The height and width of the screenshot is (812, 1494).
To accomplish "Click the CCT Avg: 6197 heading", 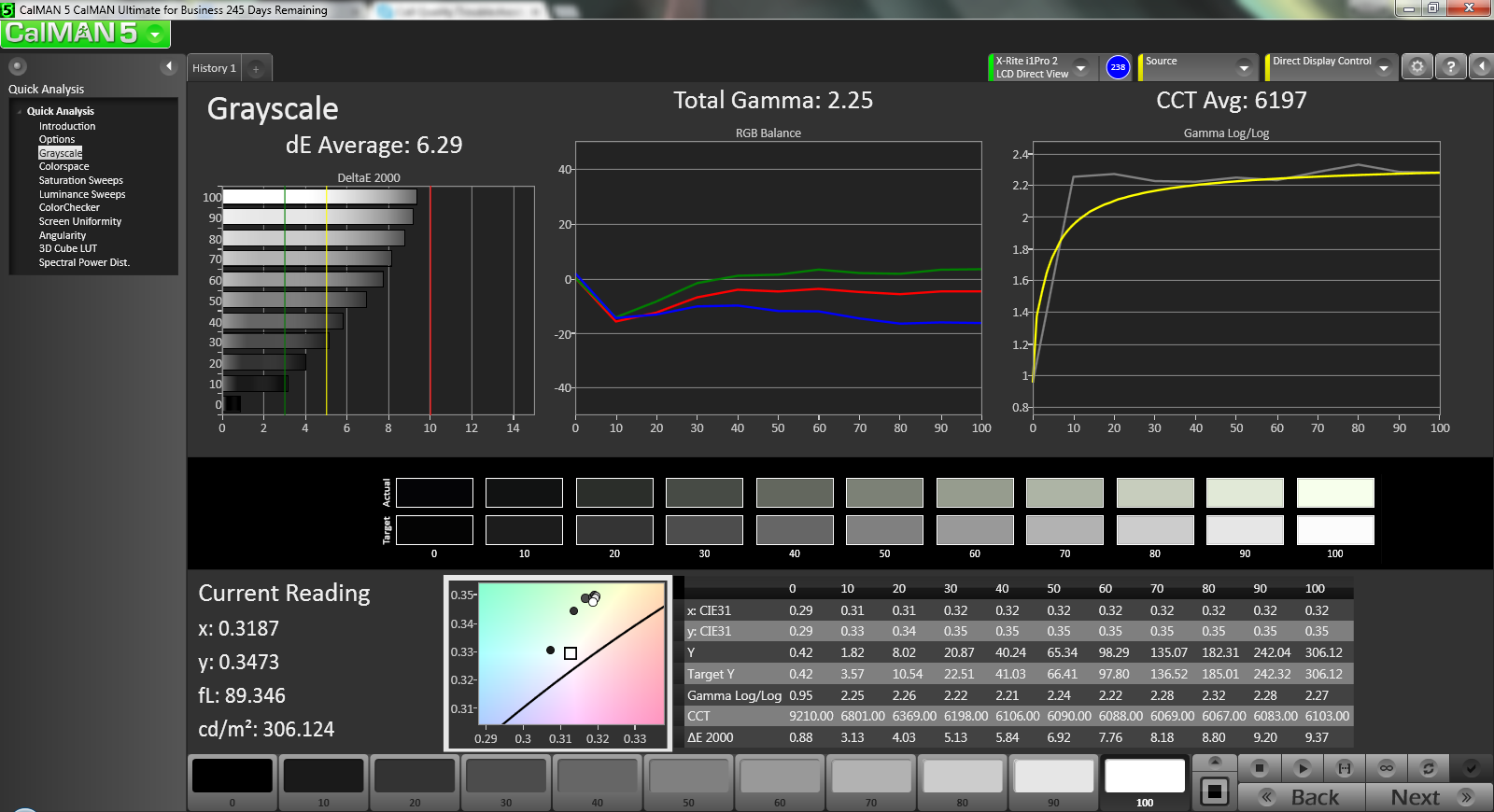I will (1231, 101).
